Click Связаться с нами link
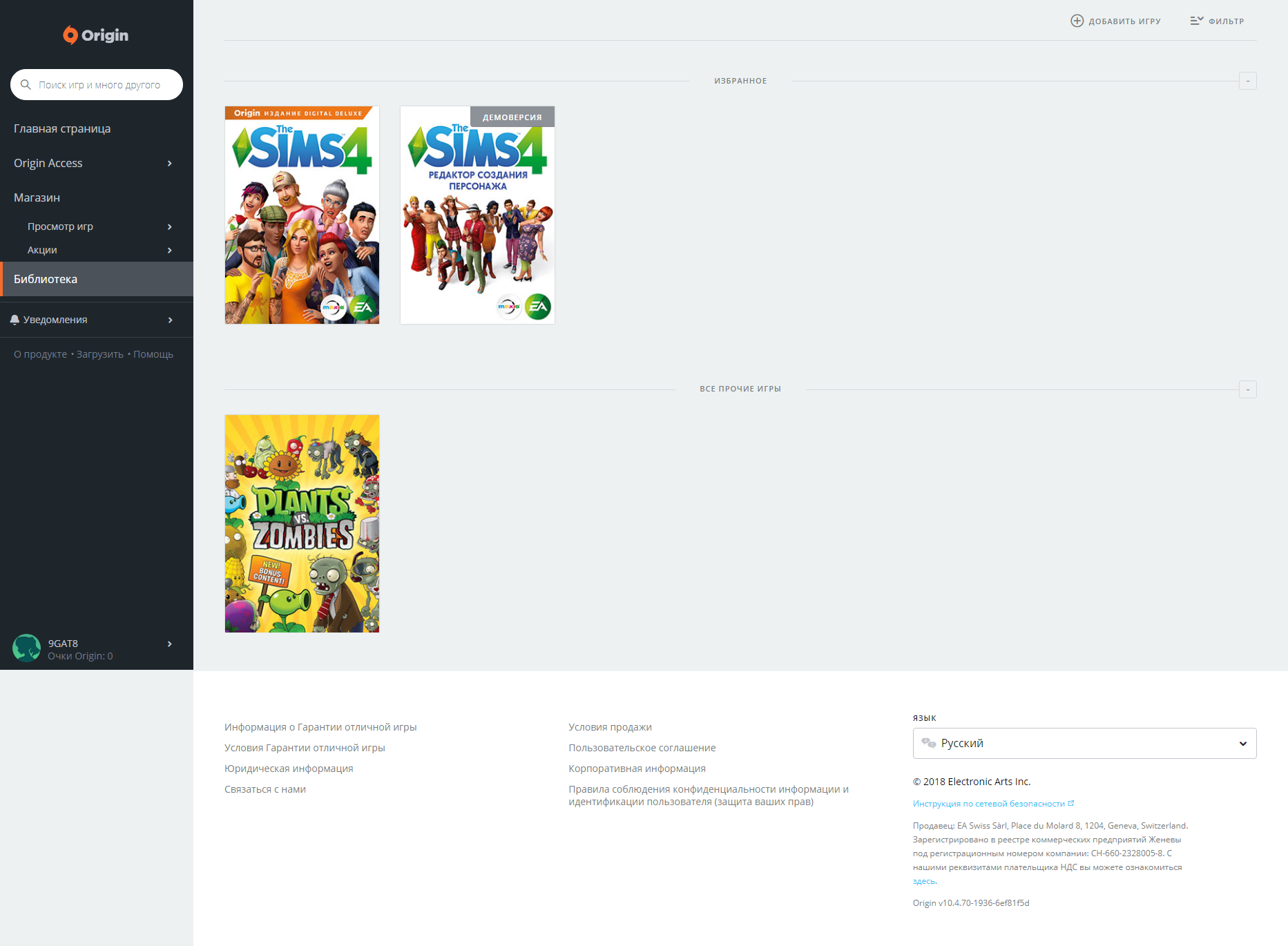The width and height of the screenshot is (1288, 946). tap(265, 789)
